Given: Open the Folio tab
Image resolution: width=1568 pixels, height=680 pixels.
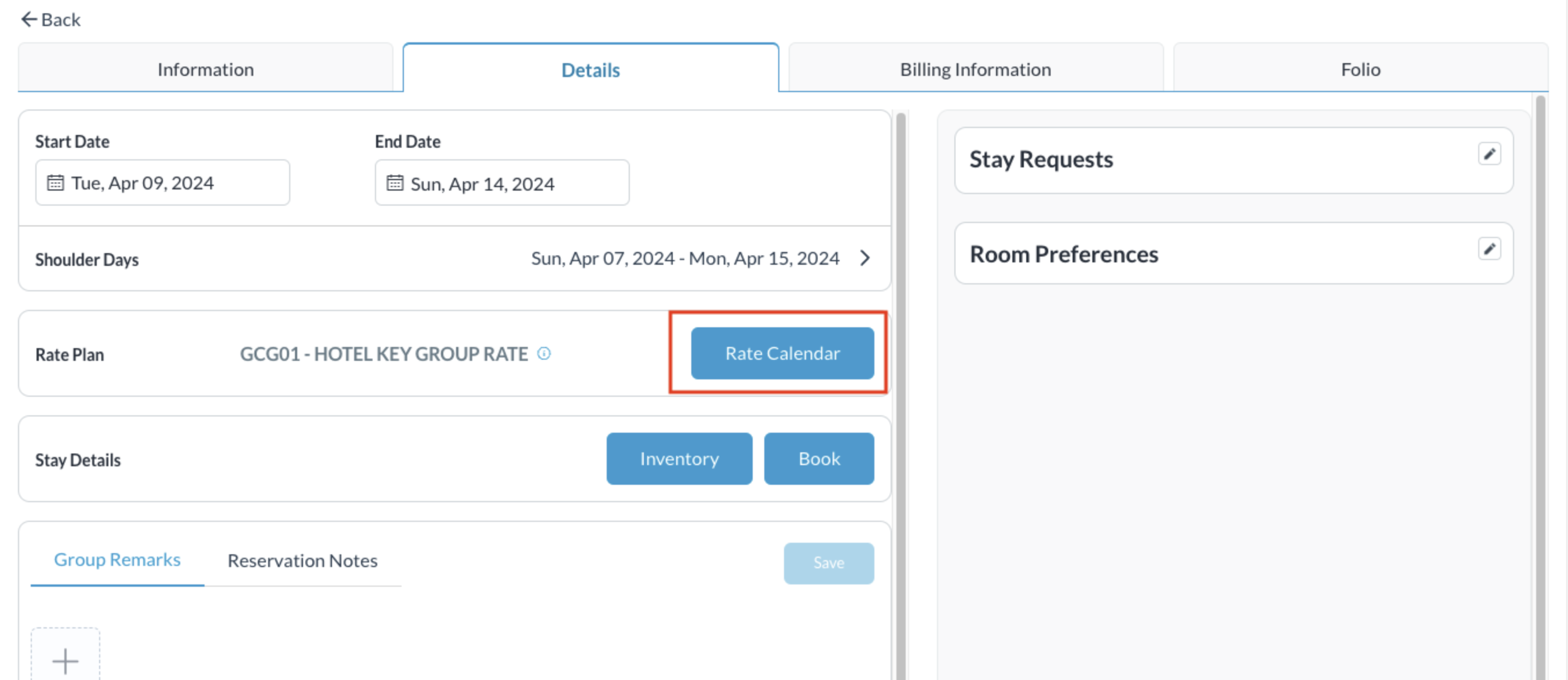Looking at the screenshot, I should click(1361, 70).
